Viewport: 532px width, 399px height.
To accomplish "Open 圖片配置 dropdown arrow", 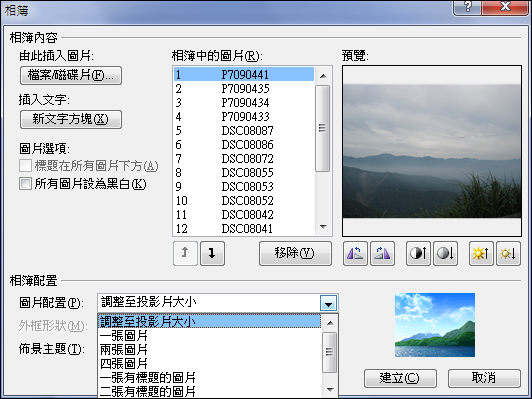I will [x=328, y=303].
